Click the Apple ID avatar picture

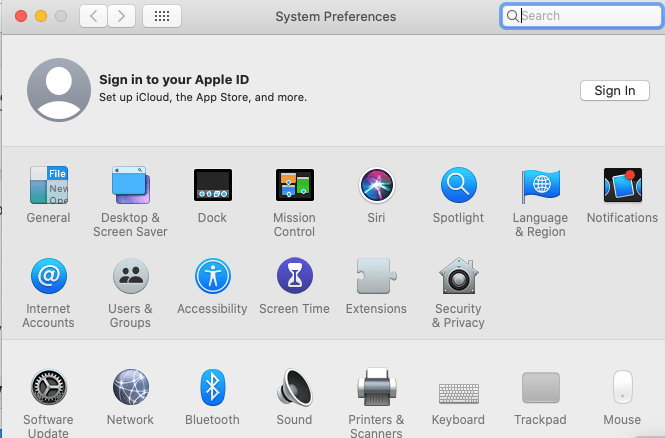point(59,90)
